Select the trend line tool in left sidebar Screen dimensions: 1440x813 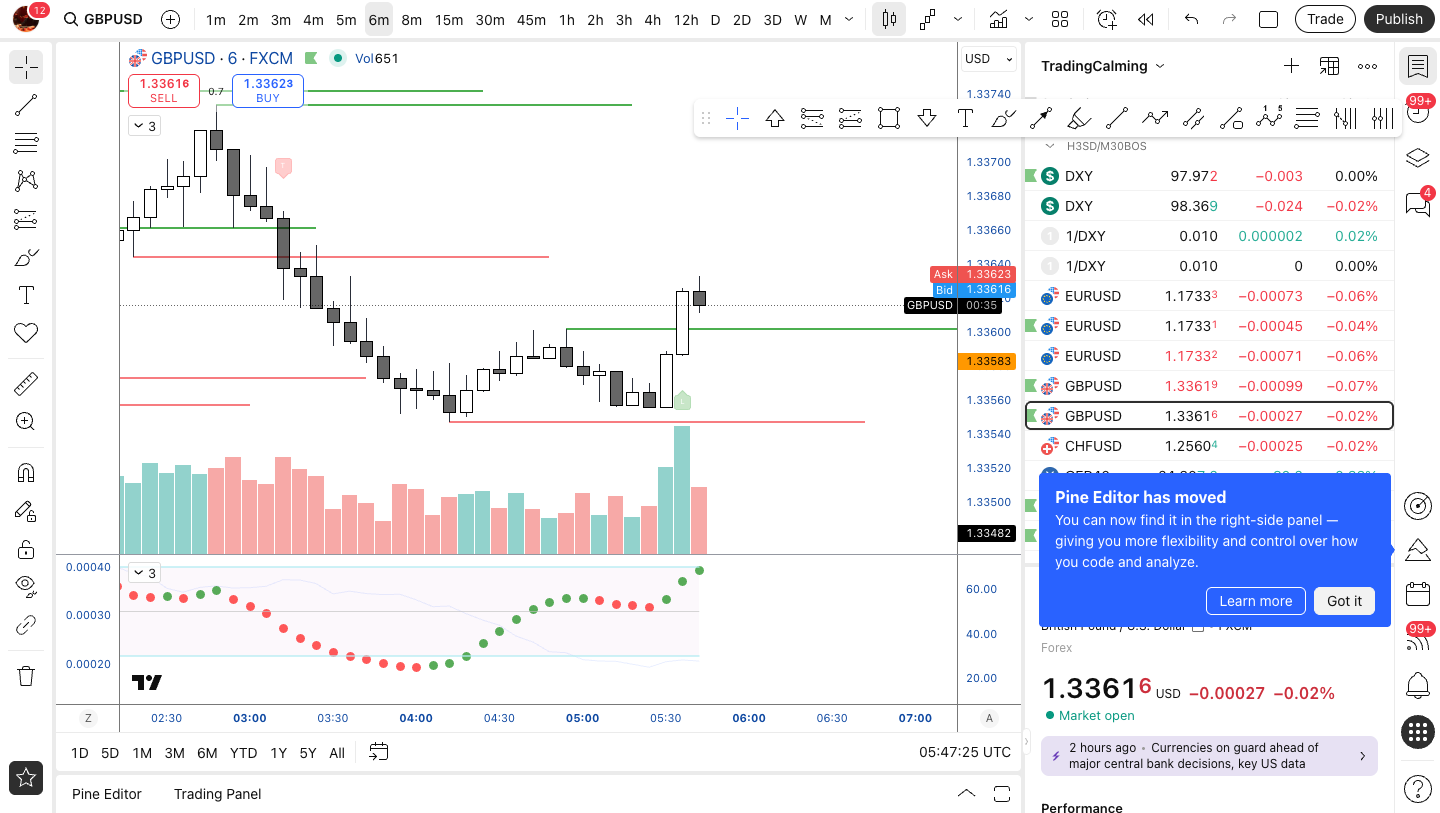coord(26,105)
